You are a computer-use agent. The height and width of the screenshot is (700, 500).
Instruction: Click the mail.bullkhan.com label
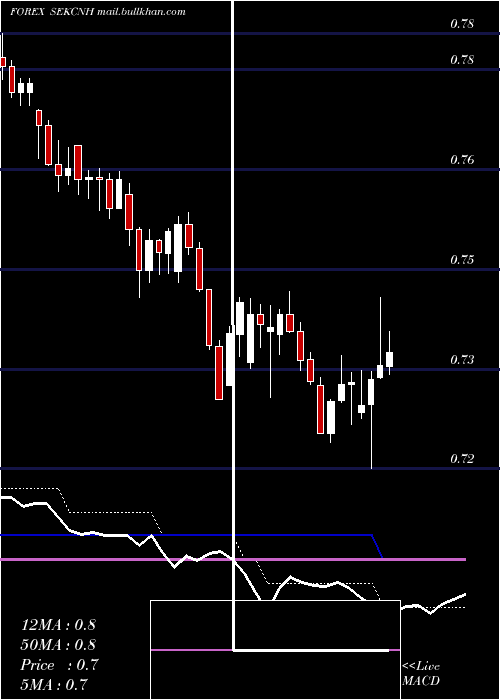141,12
